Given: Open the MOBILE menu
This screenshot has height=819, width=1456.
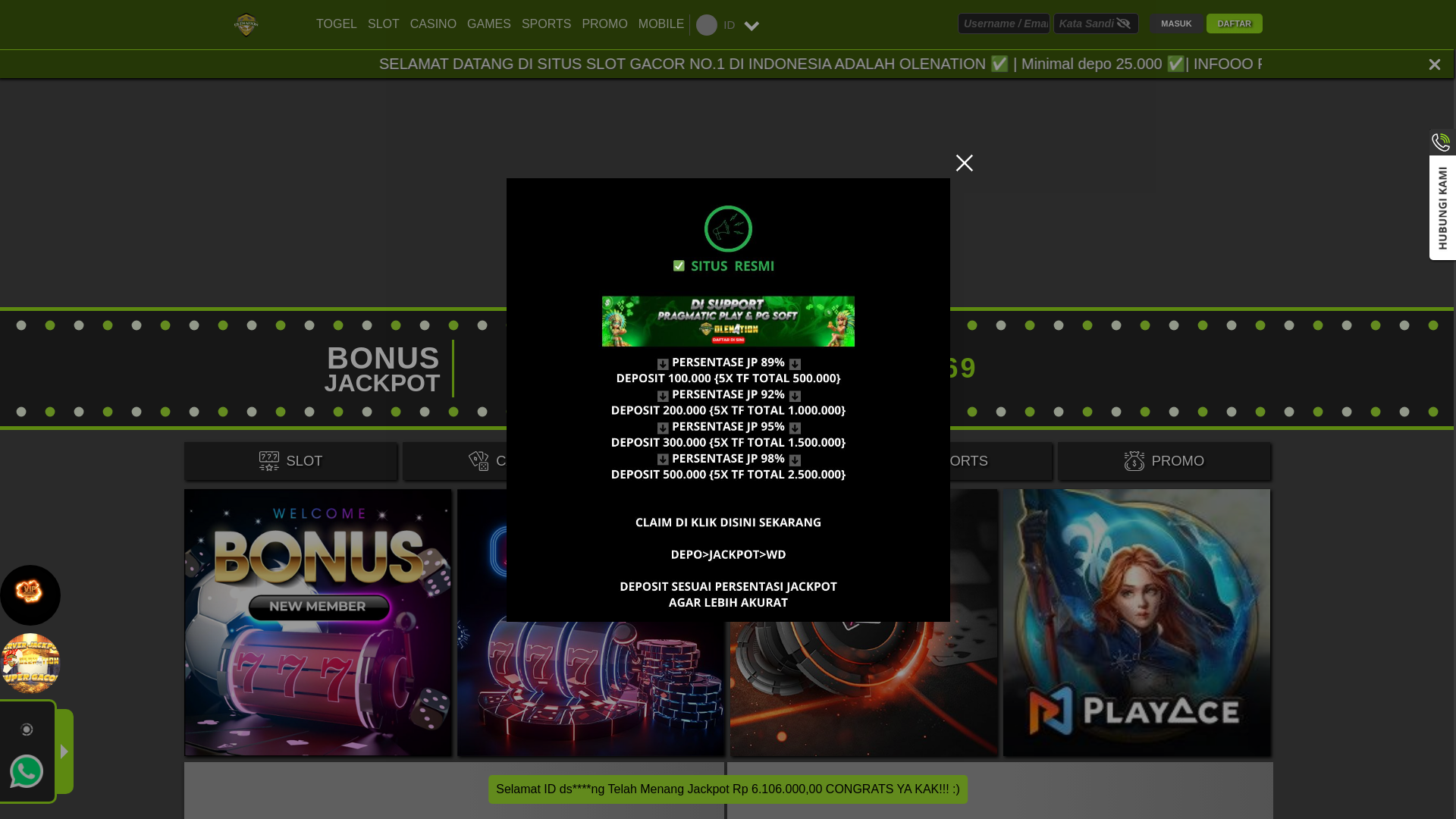Looking at the screenshot, I should pyautogui.click(x=661, y=24).
